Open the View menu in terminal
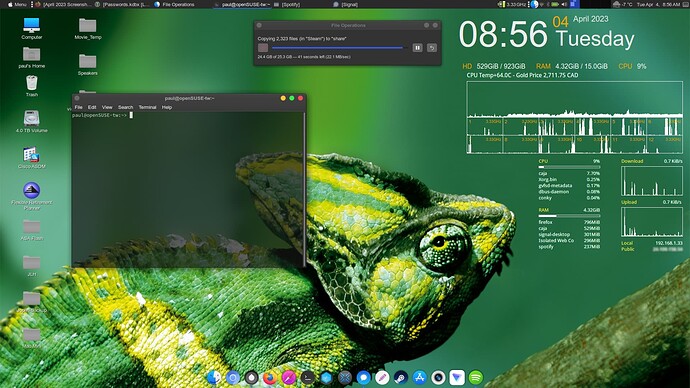The image size is (690, 388). (x=107, y=107)
